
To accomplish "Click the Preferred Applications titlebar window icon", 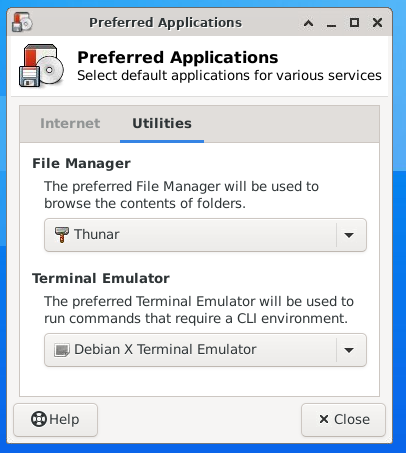I will point(22,22).
